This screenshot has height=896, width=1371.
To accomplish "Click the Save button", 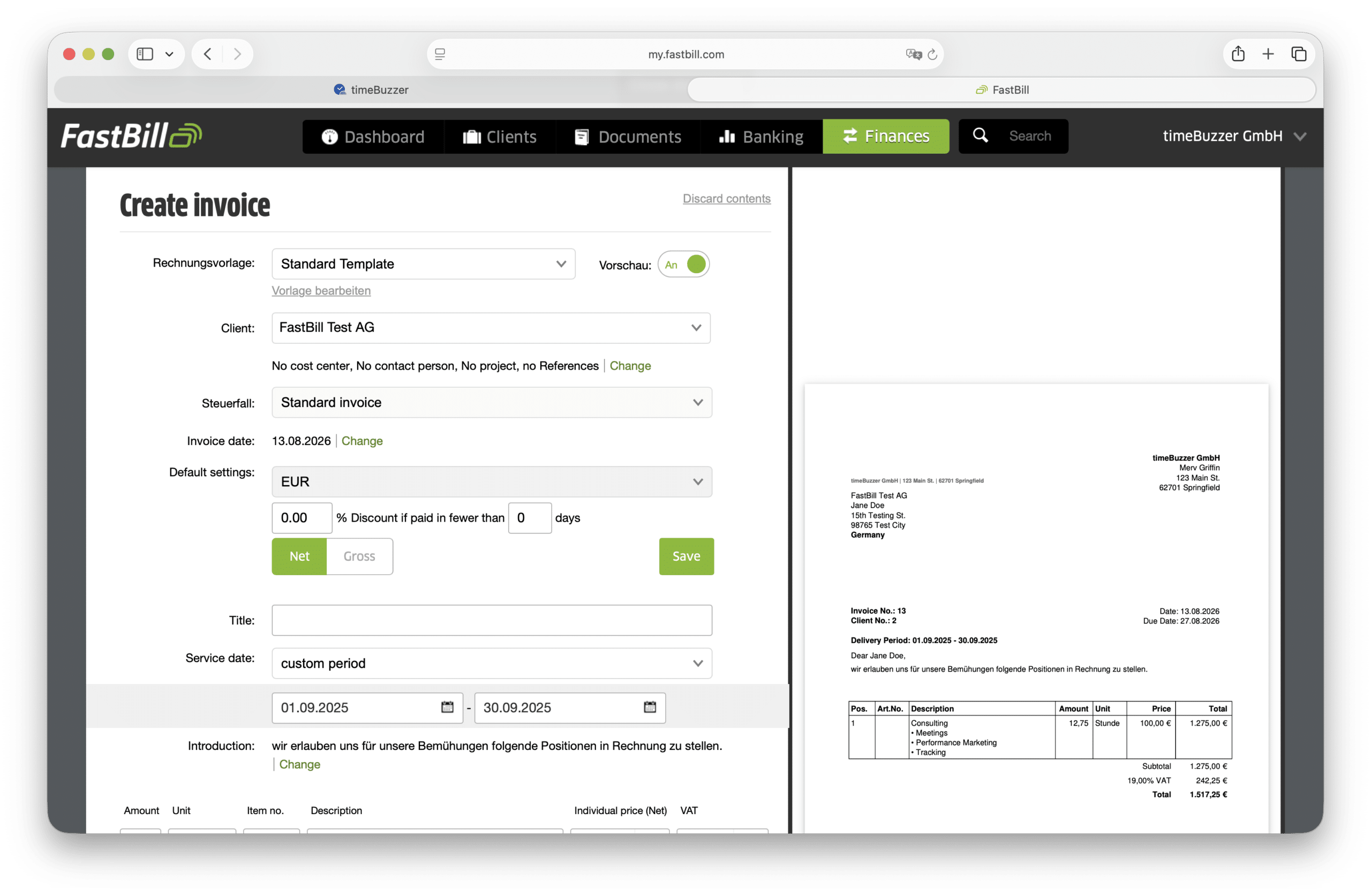I will [x=687, y=556].
